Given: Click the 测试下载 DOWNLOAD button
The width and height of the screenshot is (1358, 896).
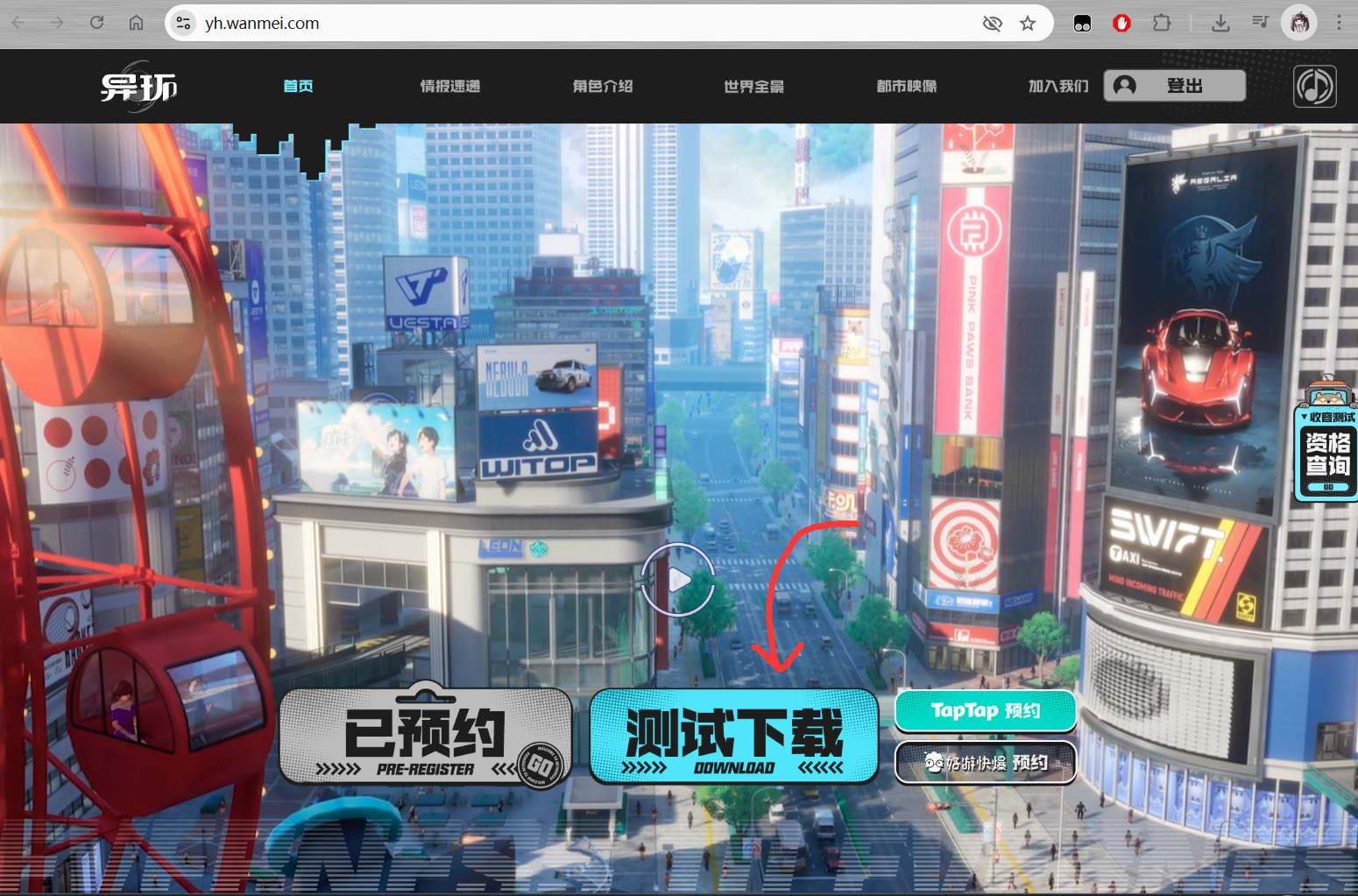Looking at the screenshot, I should pyautogui.click(x=734, y=737).
